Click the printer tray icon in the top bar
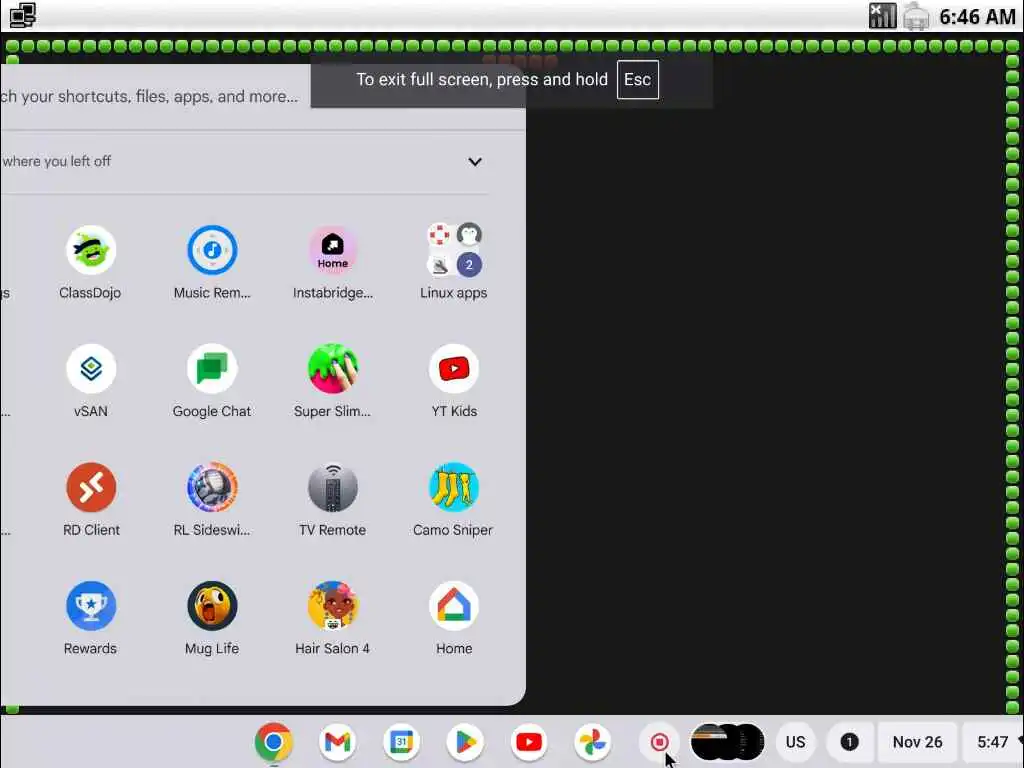 [x=916, y=16]
